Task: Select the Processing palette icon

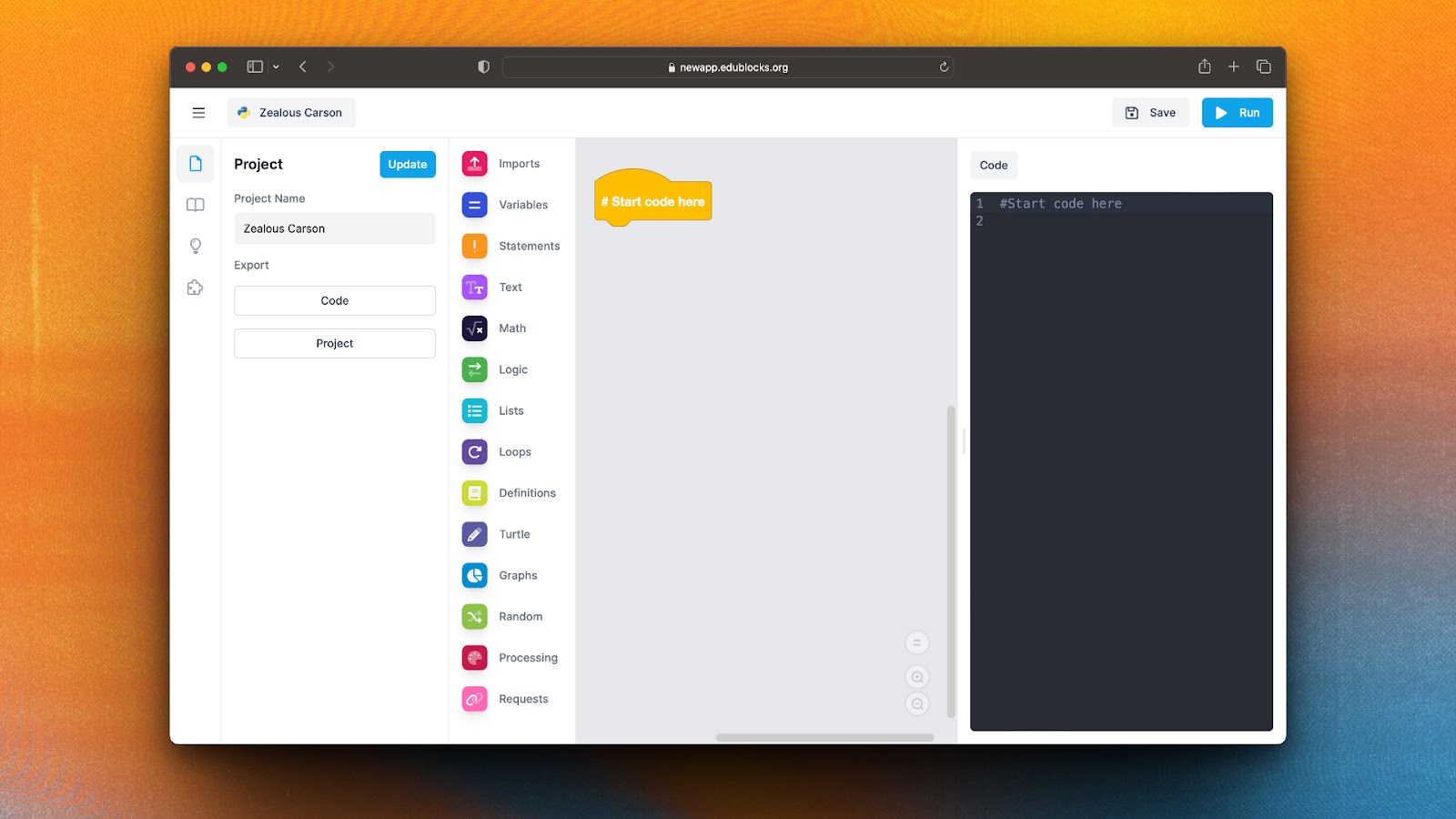Action: [474, 658]
